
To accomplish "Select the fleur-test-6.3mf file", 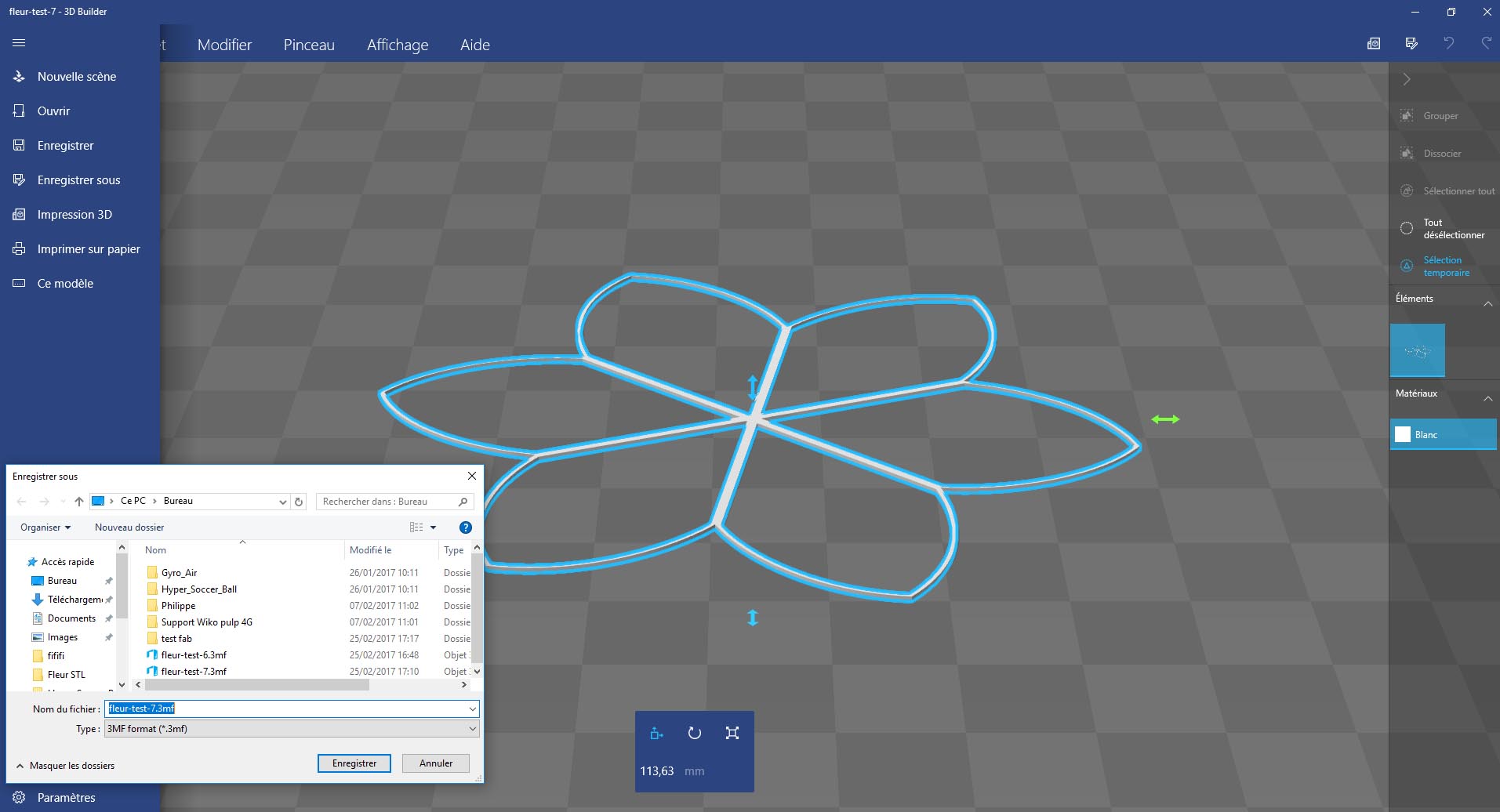I will (194, 655).
